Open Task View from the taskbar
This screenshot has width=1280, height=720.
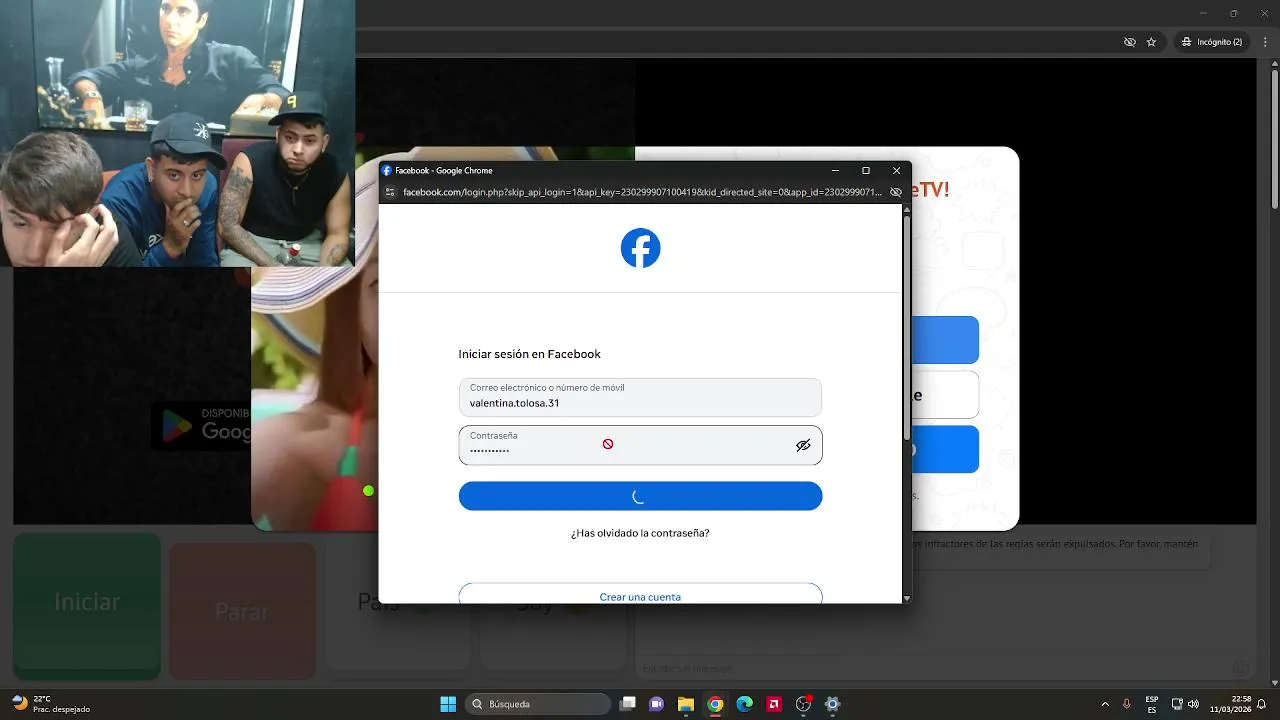click(627, 704)
